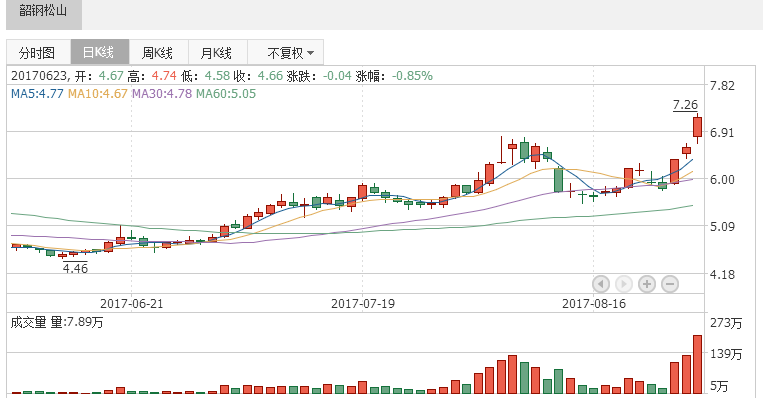This screenshot has width=763, height=403.
Task: Click the 4.18 price axis value
Action: 722,275
